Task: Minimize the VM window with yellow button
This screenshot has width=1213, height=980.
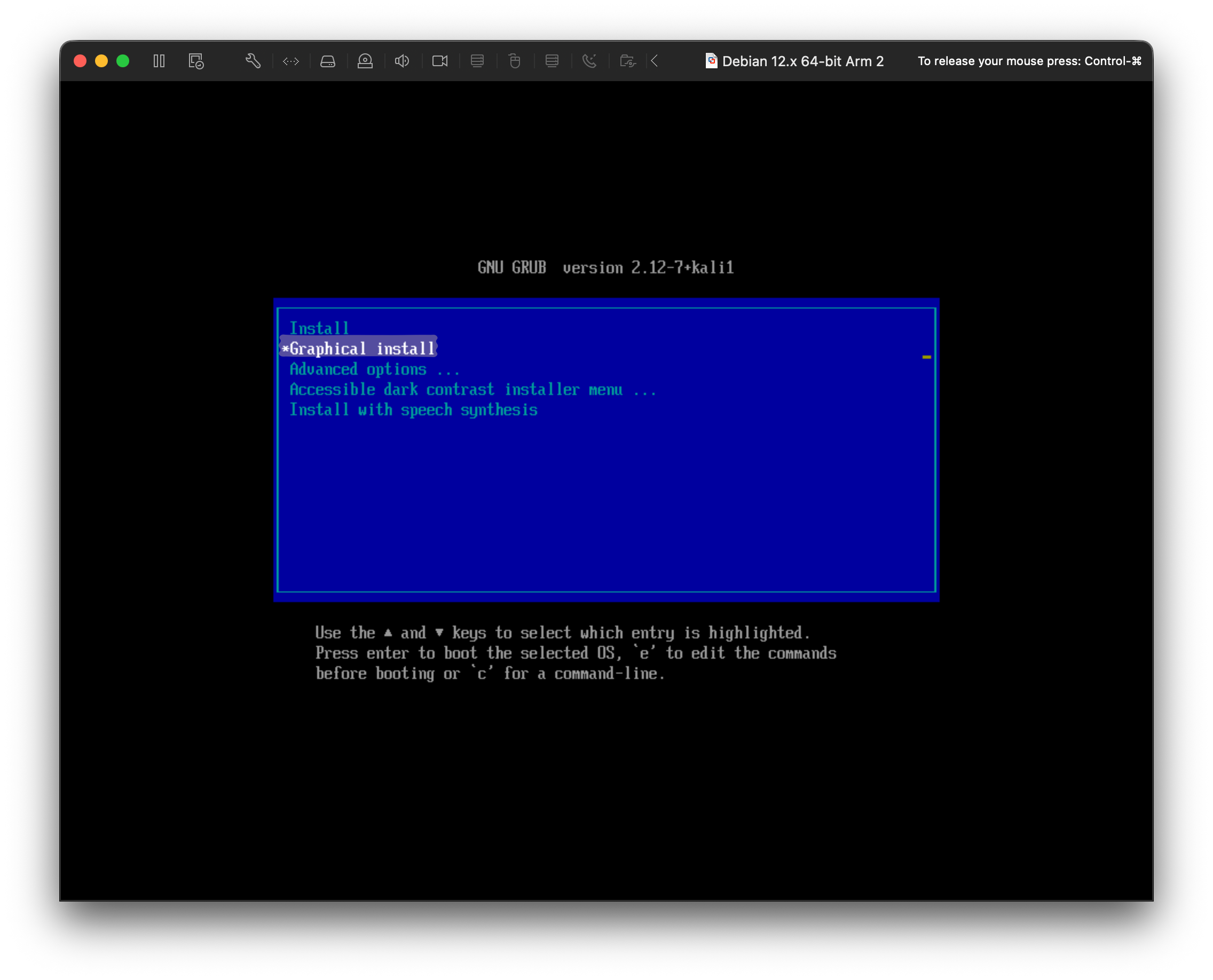Action: (x=101, y=61)
